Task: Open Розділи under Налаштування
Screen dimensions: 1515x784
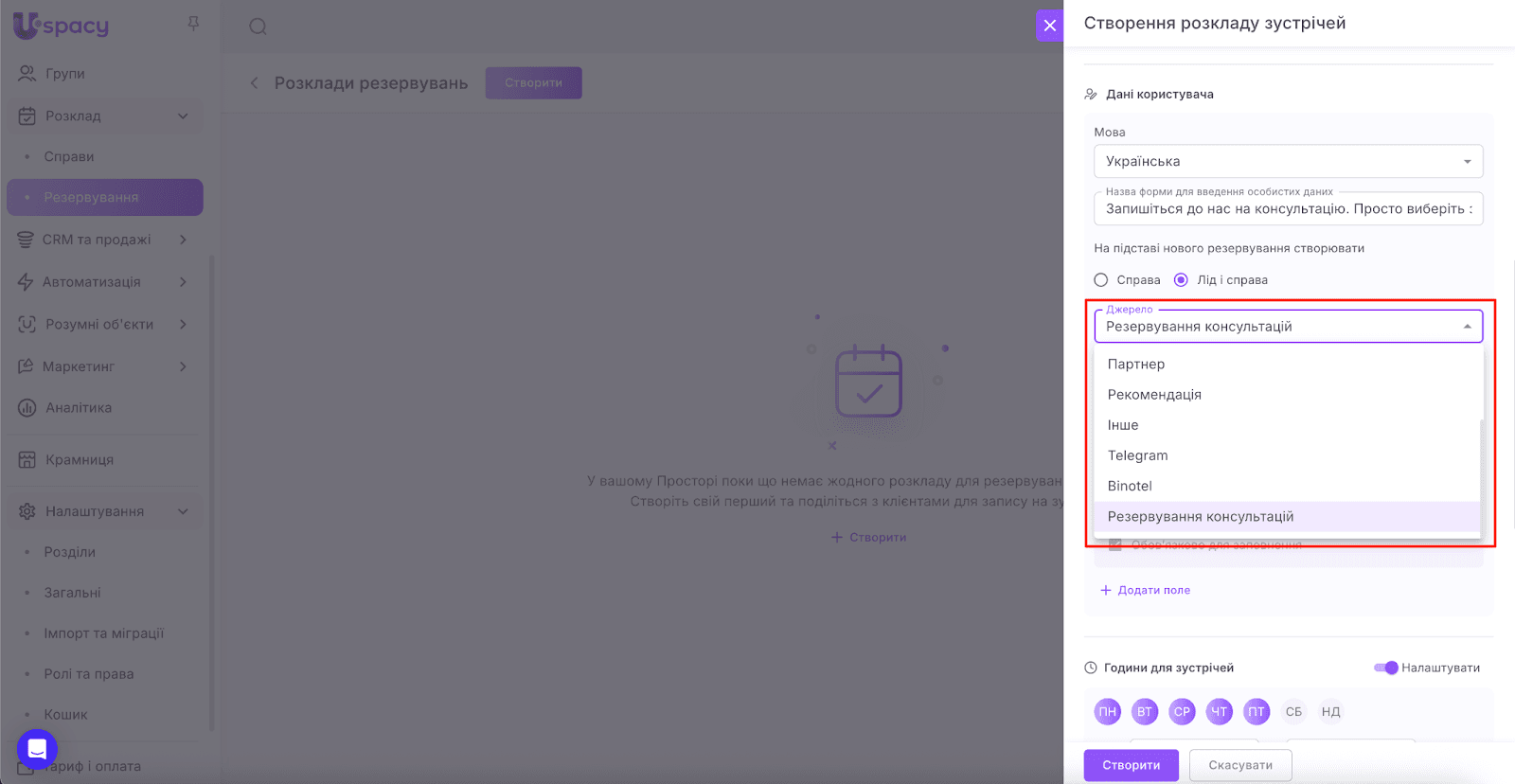Action: pyautogui.click(x=70, y=552)
